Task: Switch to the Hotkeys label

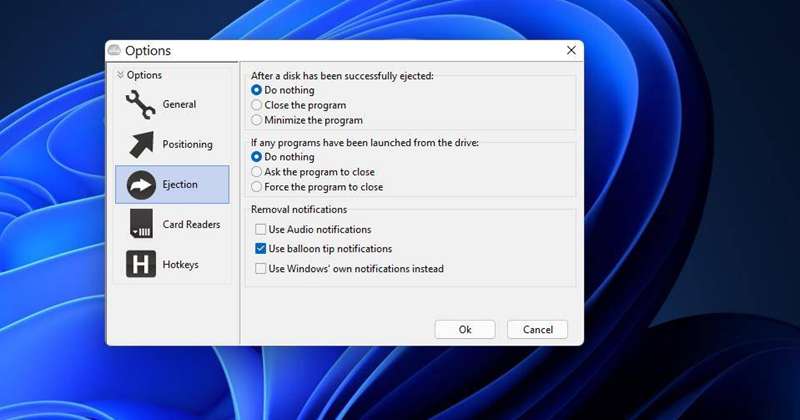Action: [181, 265]
